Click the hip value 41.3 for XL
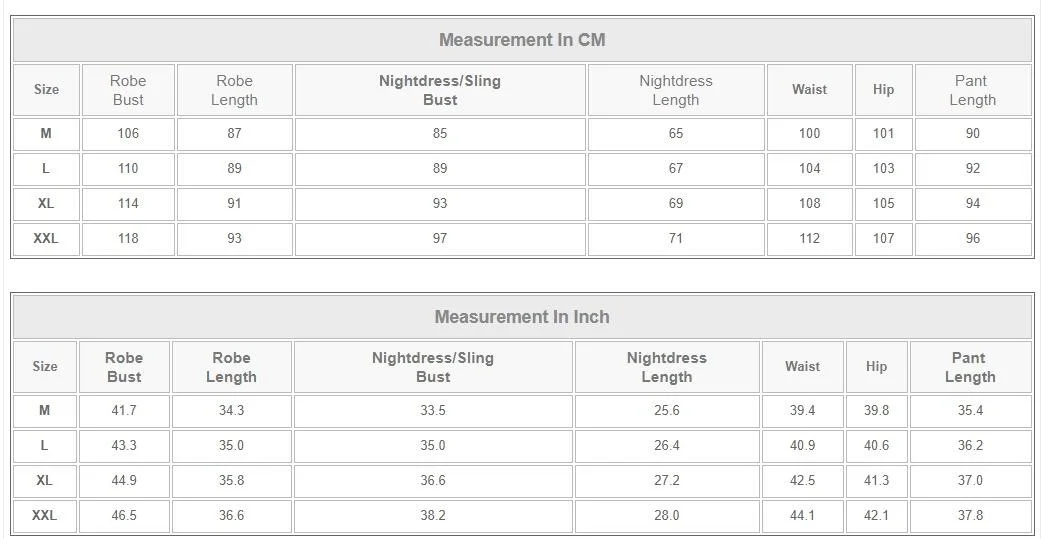This screenshot has width=1041, height=539. tap(876, 480)
